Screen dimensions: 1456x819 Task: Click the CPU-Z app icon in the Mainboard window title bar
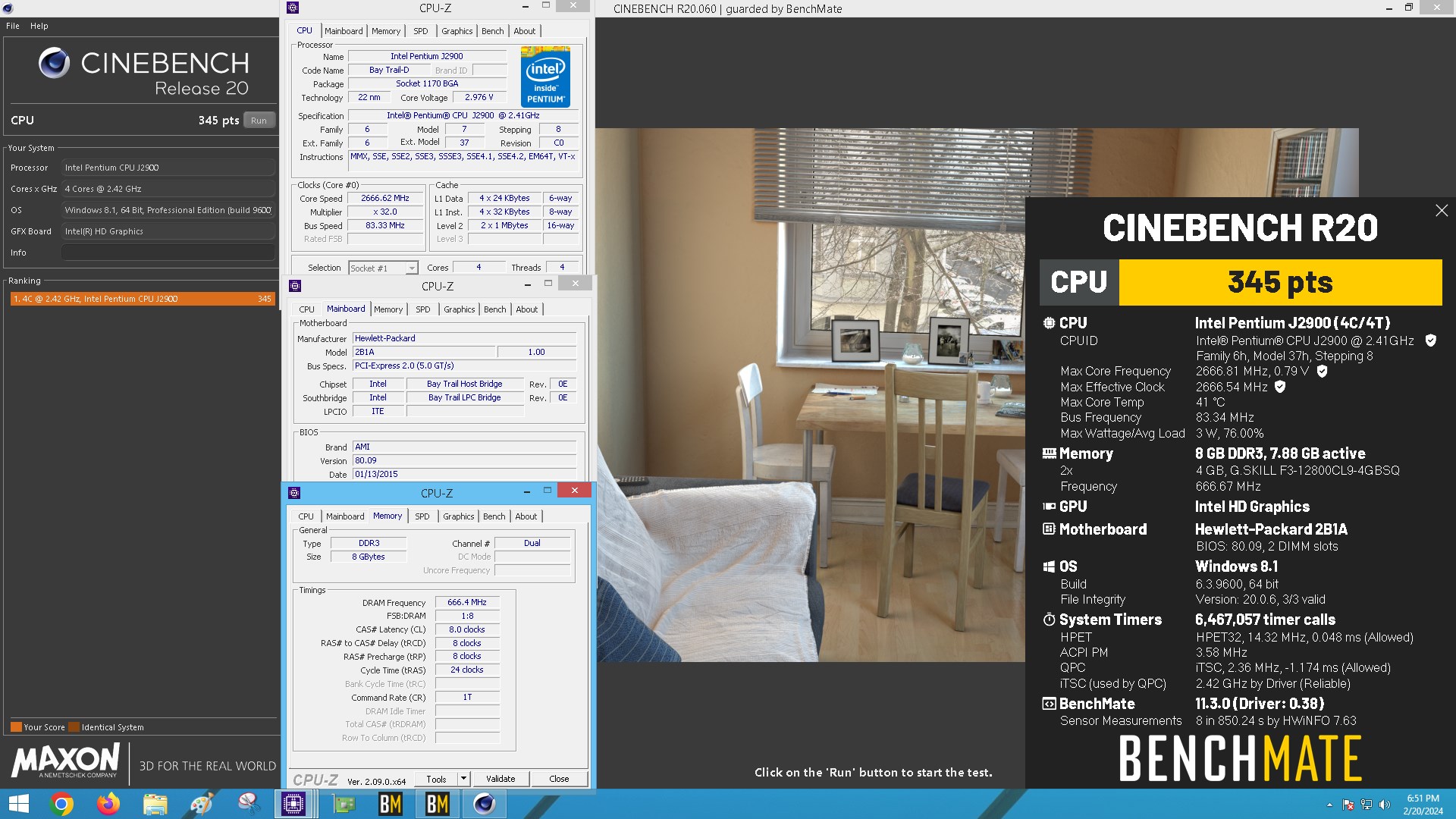coord(295,286)
